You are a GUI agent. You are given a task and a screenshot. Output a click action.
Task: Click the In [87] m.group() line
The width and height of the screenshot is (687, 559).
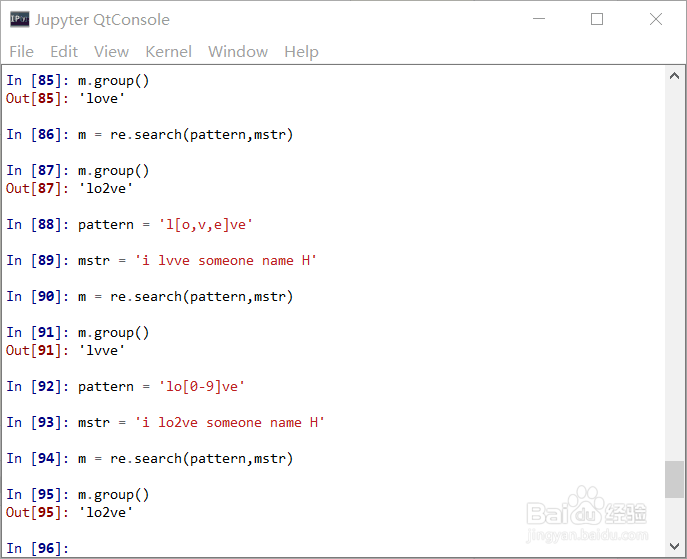(x=78, y=170)
